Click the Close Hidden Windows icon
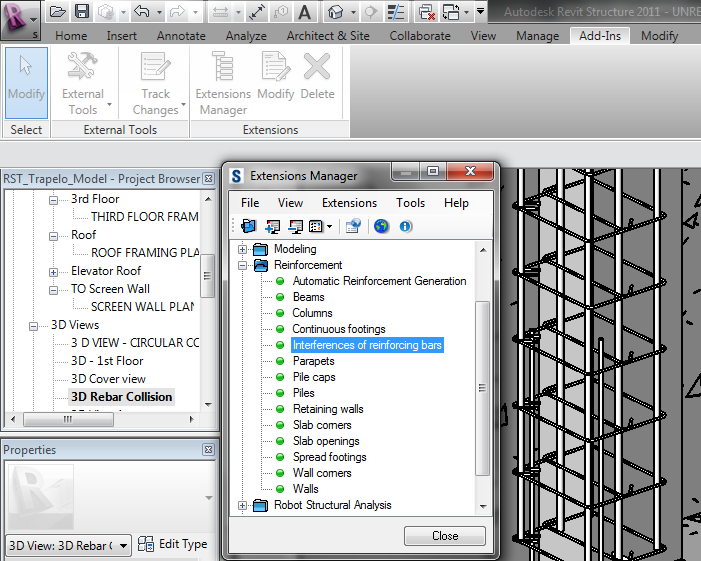The height and width of the screenshot is (561, 701). [427, 12]
